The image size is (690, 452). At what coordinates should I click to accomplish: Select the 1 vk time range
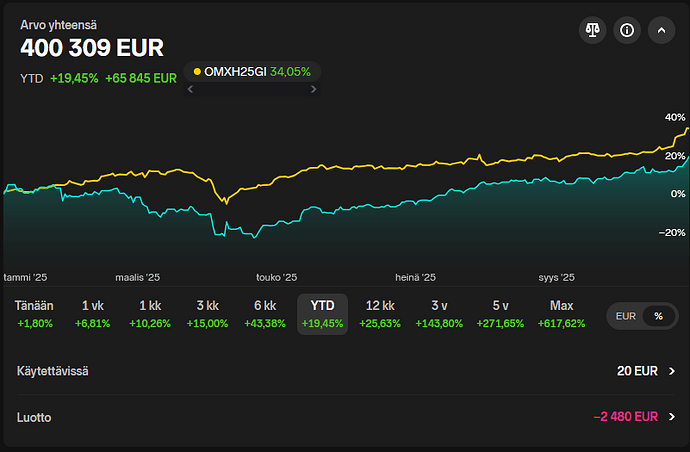tap(93, 314)
